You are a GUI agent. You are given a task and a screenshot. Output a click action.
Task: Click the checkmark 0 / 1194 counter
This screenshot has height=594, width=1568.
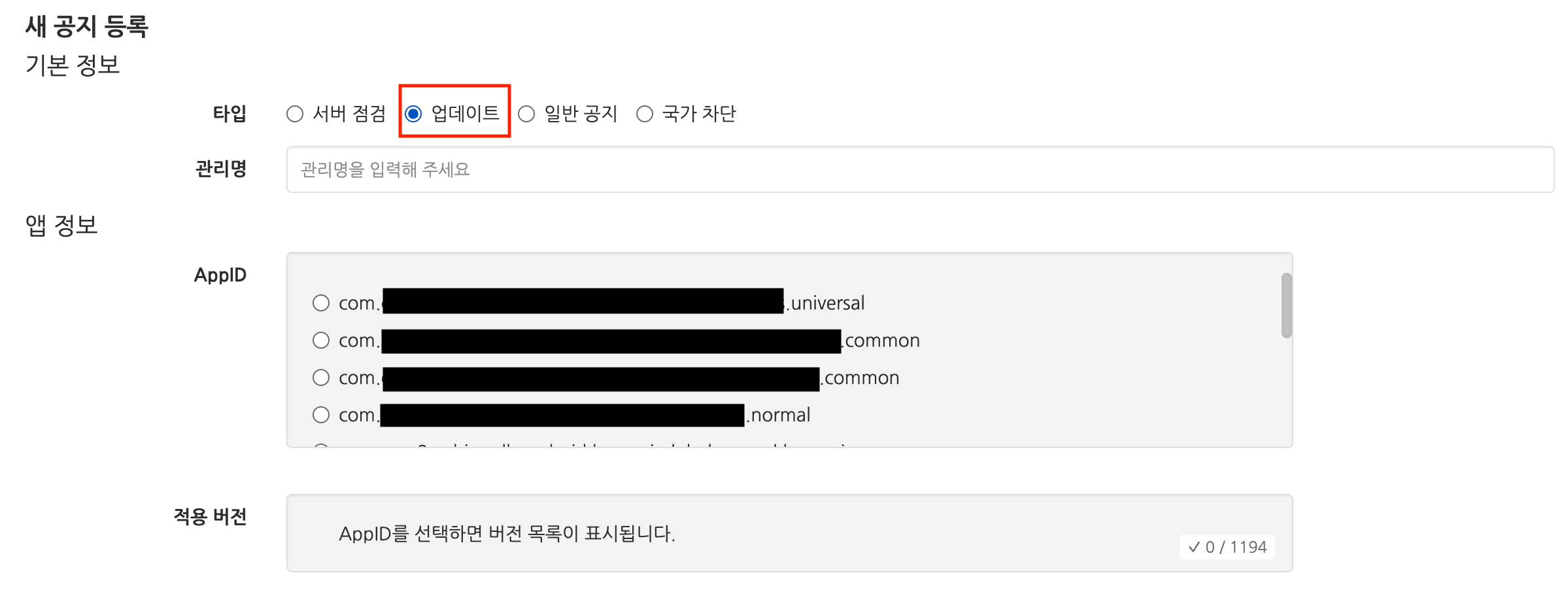pyautogui.click(x=1227, y=547)
